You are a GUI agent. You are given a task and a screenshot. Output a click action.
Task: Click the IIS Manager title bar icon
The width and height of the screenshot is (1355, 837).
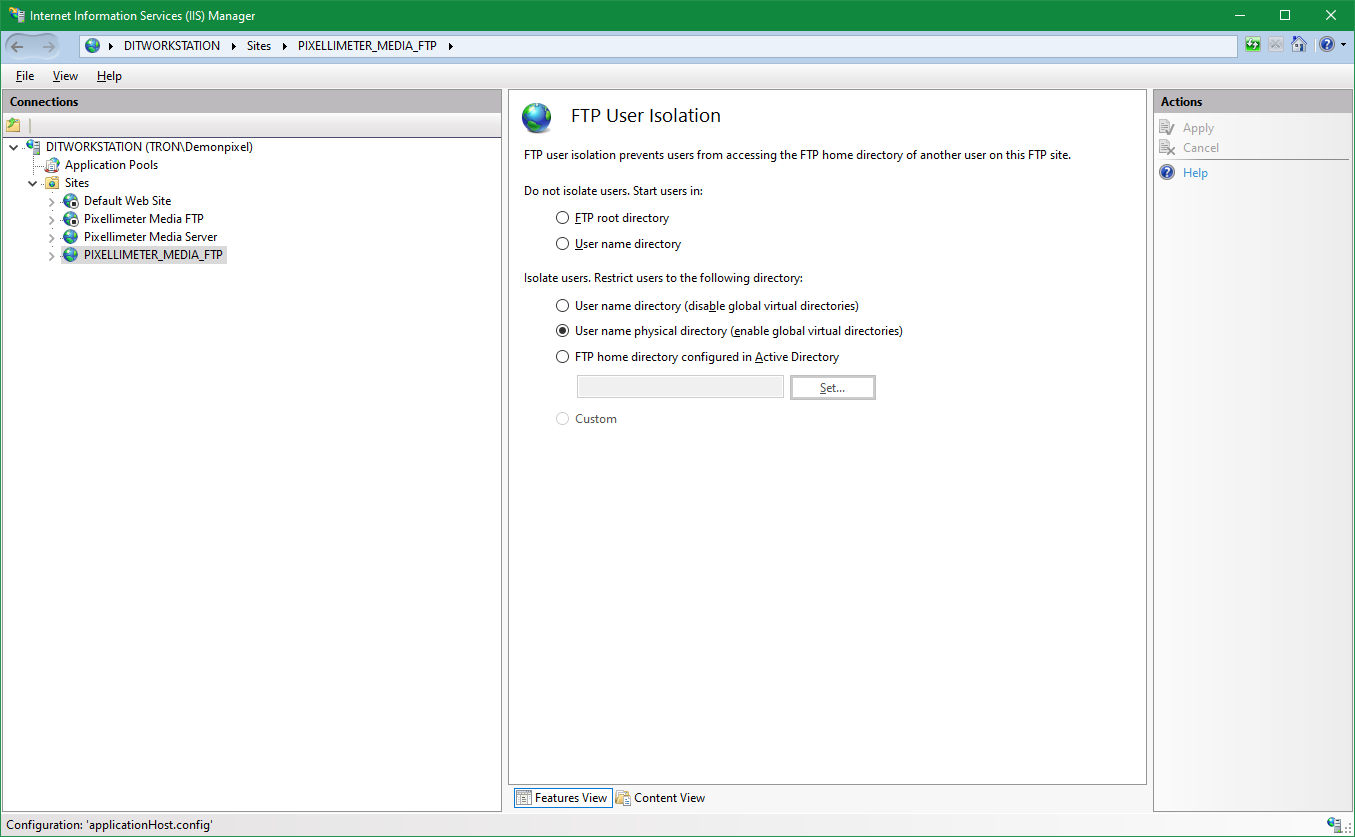tap(17, 15)
